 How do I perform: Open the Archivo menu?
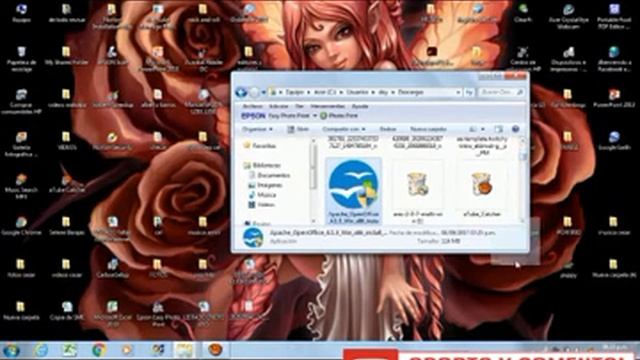click(x=252, y=106)
